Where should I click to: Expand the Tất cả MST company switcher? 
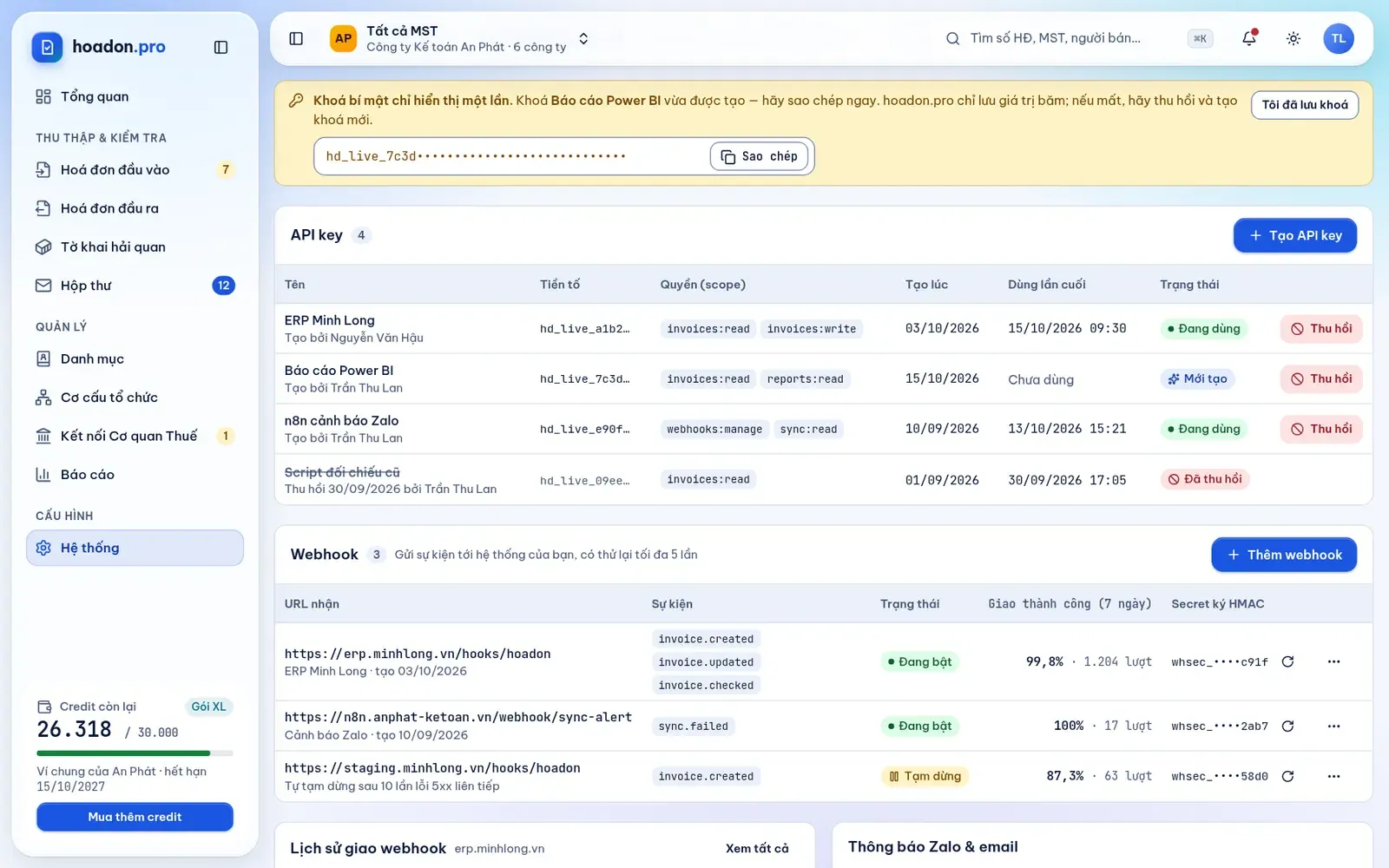[x=460, y=38]
